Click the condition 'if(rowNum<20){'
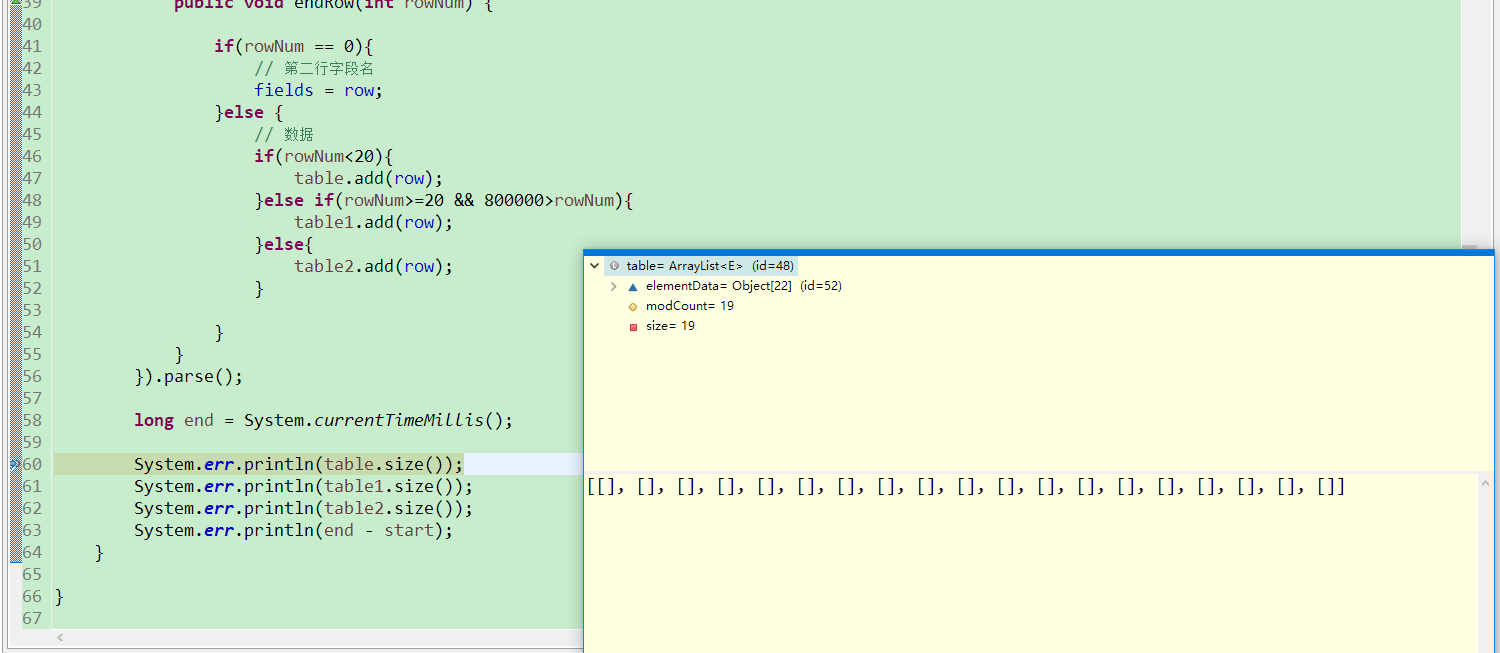The image size is (1500, 653). coord(324,156)
